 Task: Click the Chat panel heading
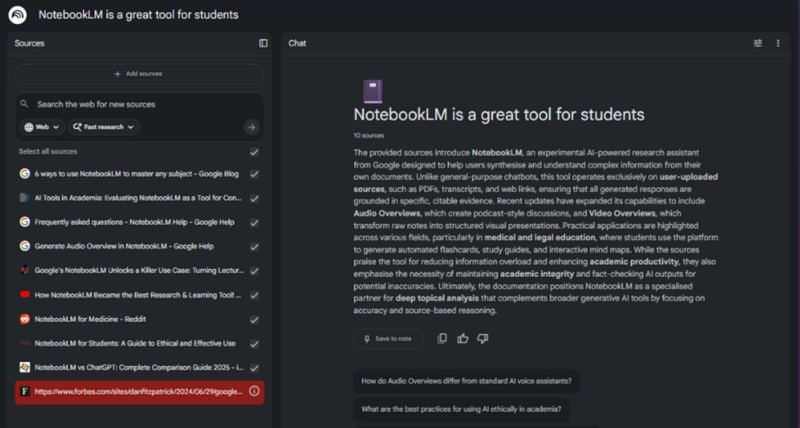[297, 43]
